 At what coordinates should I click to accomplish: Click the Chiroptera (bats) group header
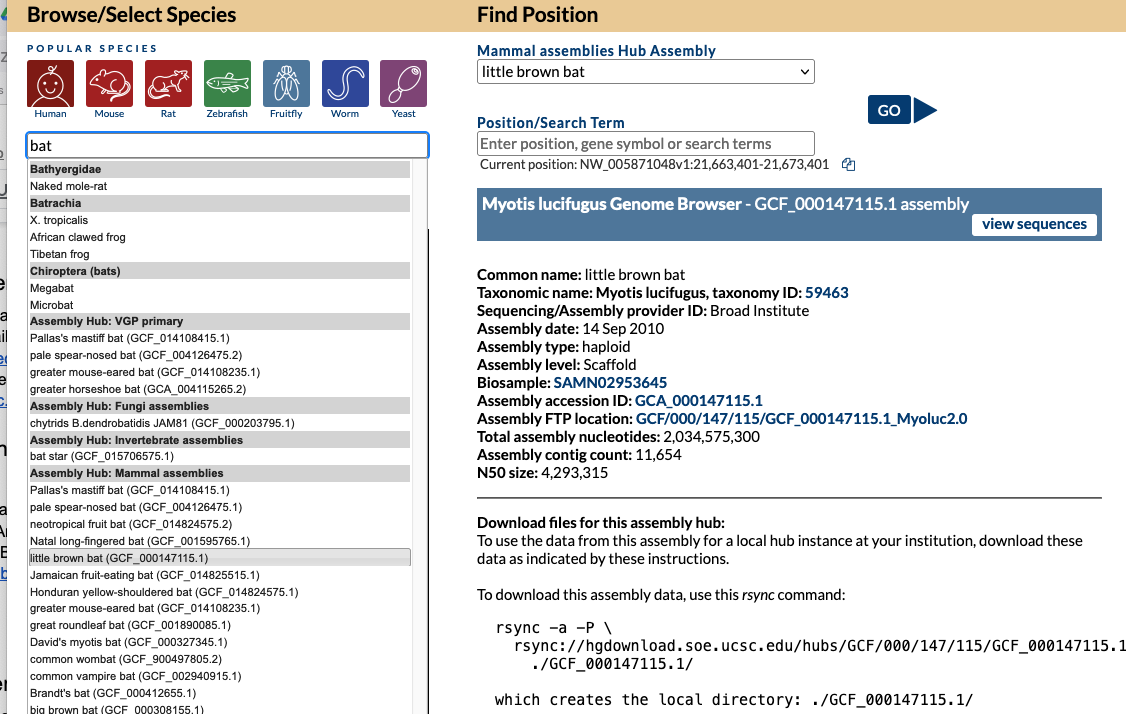(220, 272)
